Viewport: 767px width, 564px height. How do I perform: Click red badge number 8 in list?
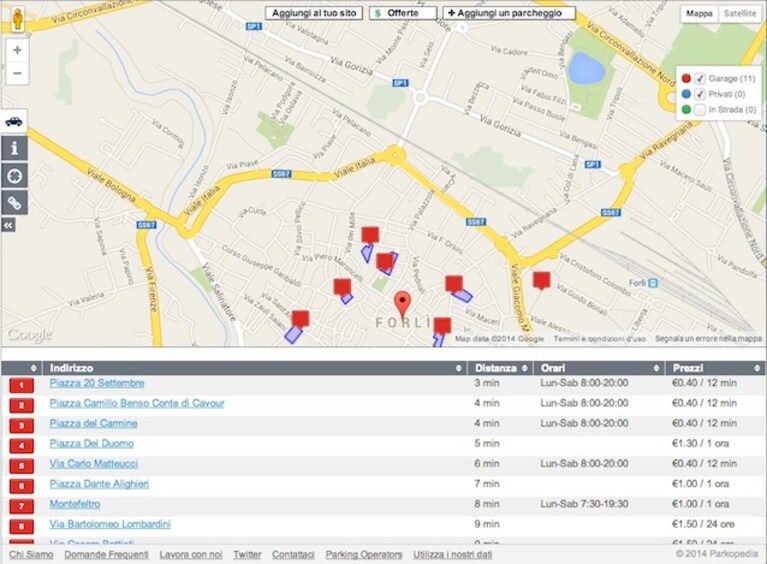click(21, 526)
